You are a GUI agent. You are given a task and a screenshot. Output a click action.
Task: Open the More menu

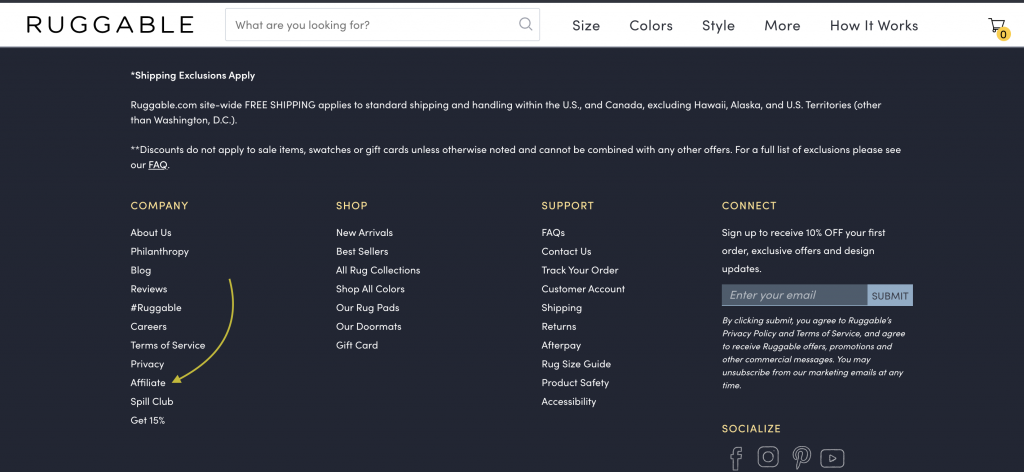[782, 25]
